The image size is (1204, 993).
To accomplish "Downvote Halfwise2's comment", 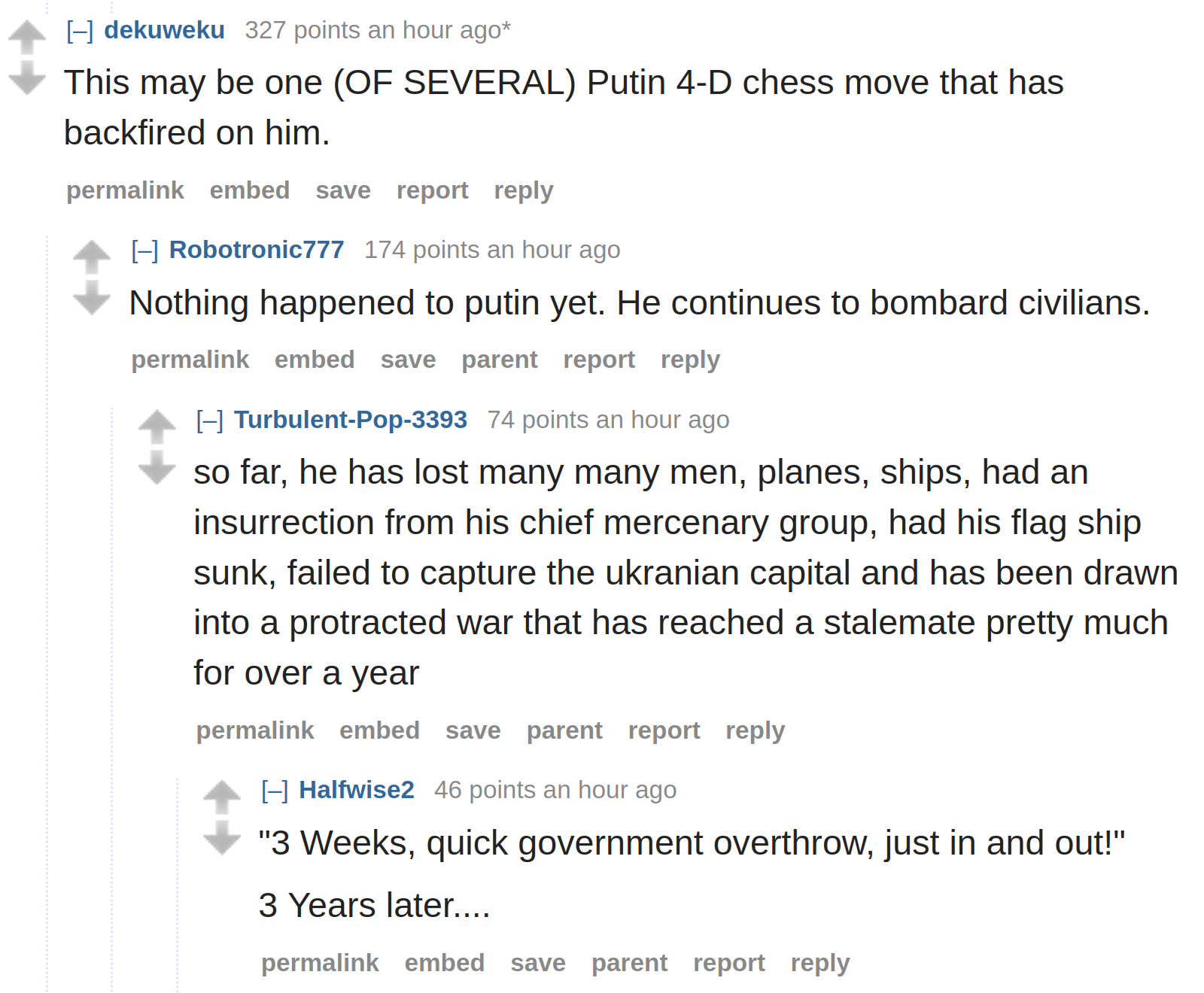I will [222, 837].
